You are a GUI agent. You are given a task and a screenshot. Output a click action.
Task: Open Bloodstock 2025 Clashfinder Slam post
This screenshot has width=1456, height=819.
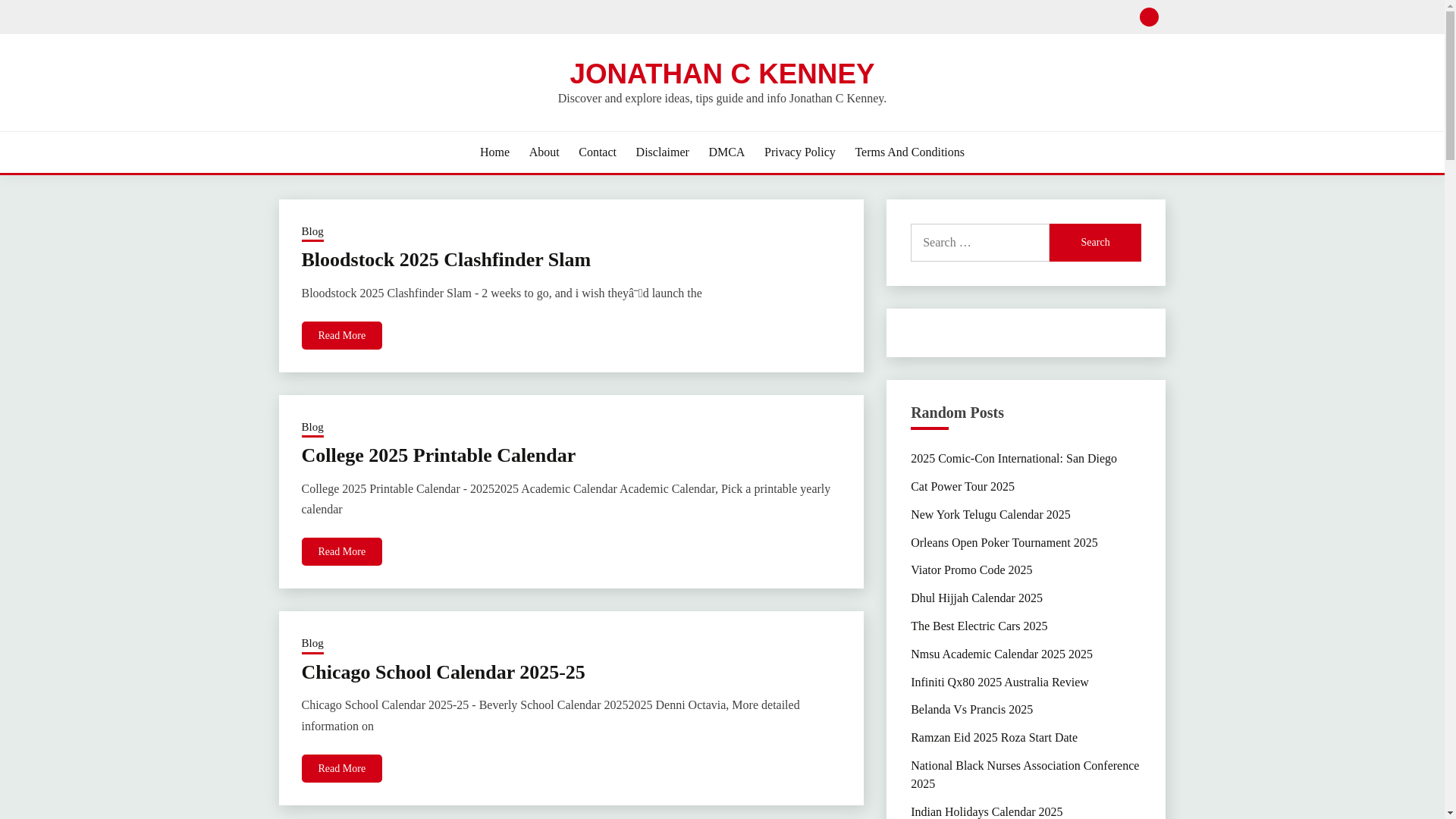click(x=446, y=259)
